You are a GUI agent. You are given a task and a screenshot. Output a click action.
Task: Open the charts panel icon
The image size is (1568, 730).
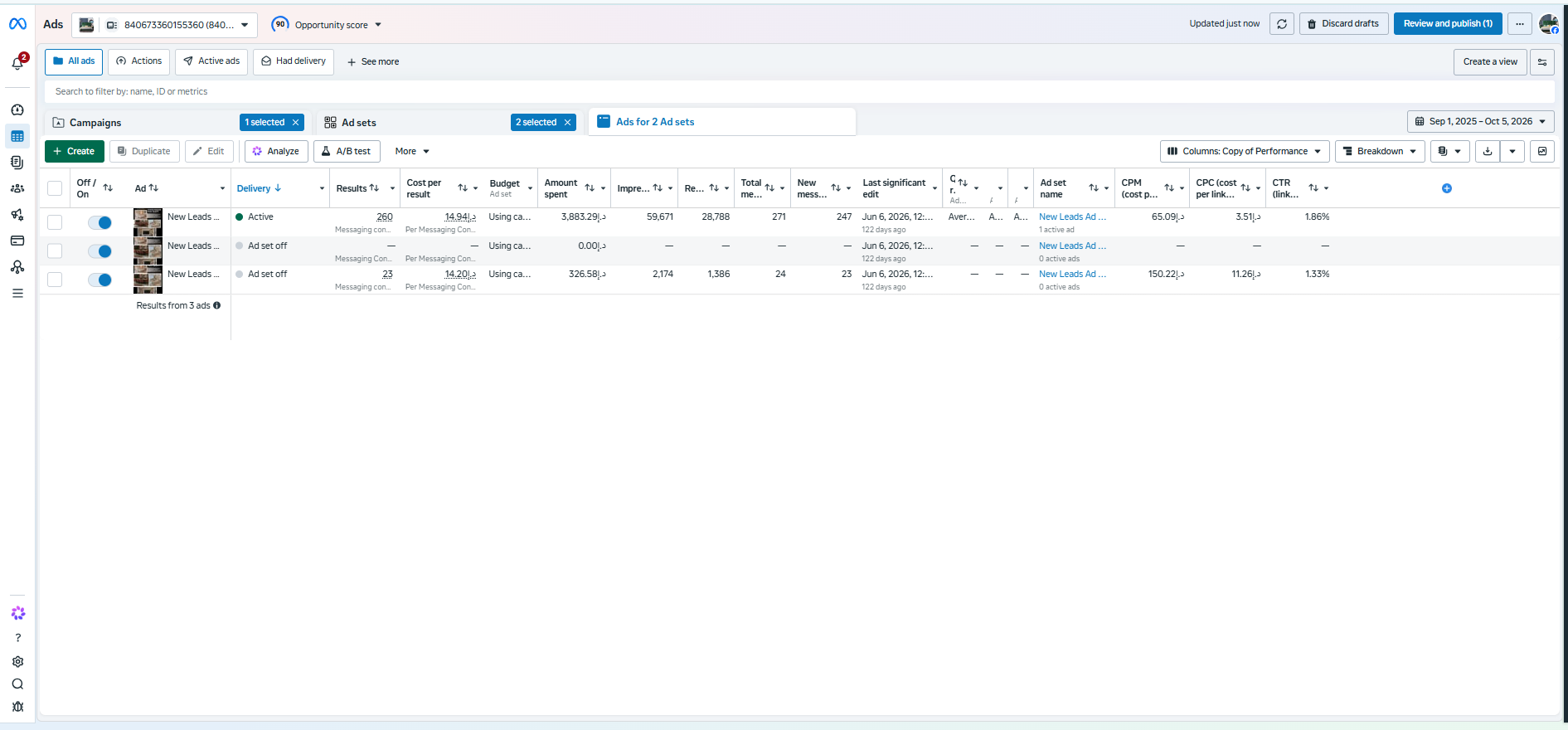click(1542, 151)
